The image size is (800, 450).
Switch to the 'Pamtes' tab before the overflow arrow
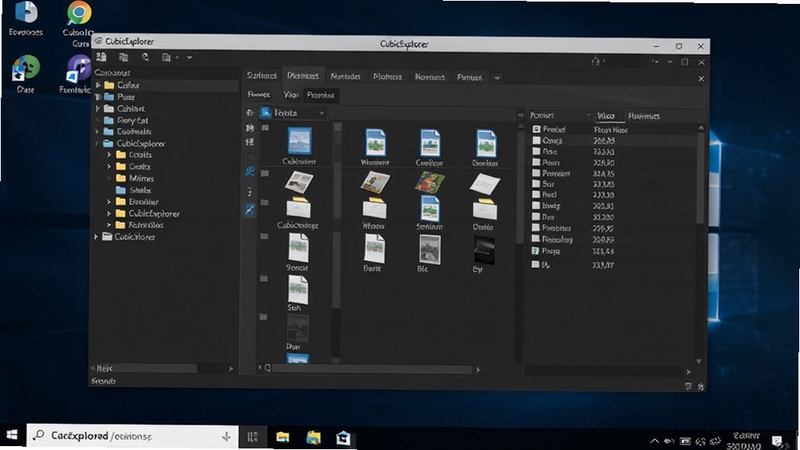click(x=469, y=78)
